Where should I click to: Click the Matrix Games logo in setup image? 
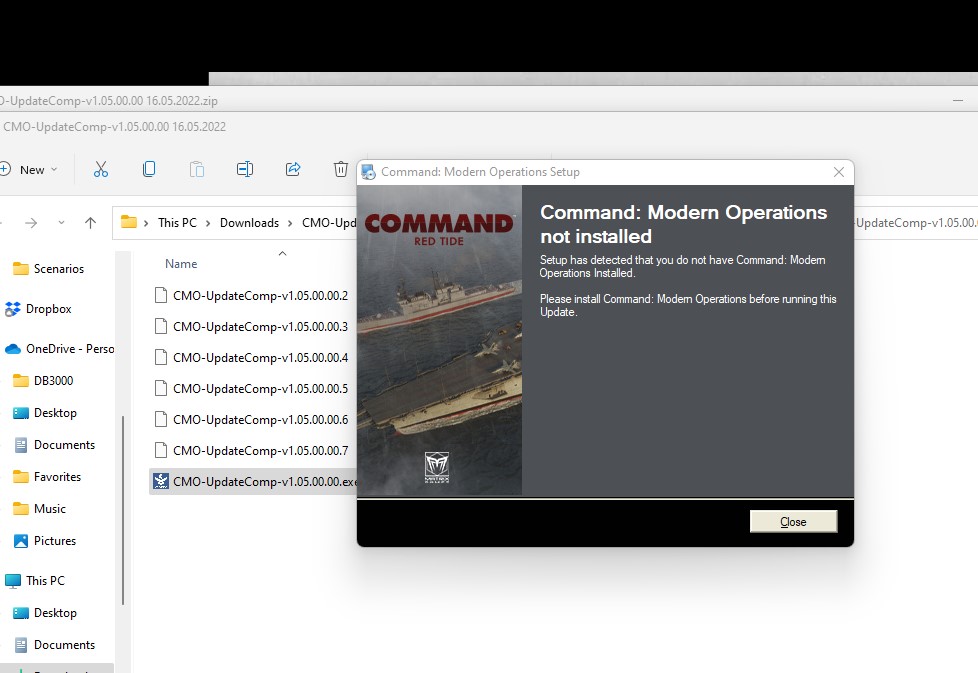437,467
